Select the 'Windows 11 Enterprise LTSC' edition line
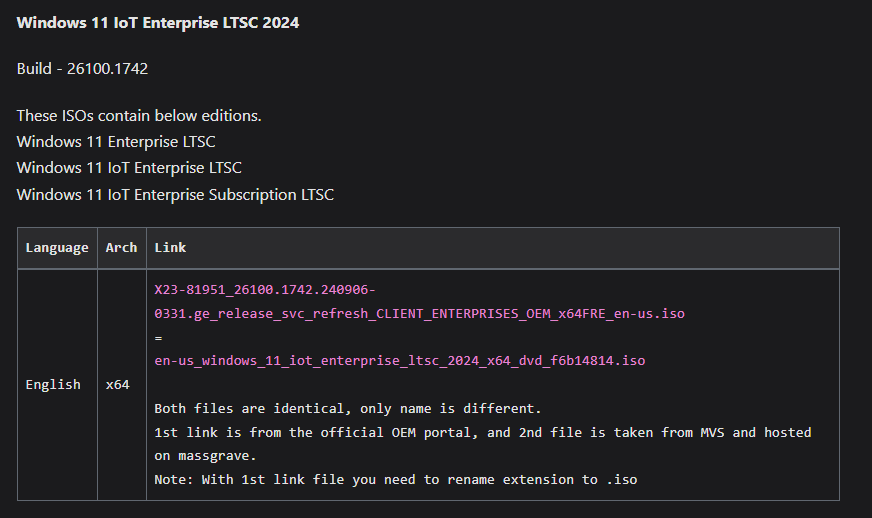 (116, 142)
